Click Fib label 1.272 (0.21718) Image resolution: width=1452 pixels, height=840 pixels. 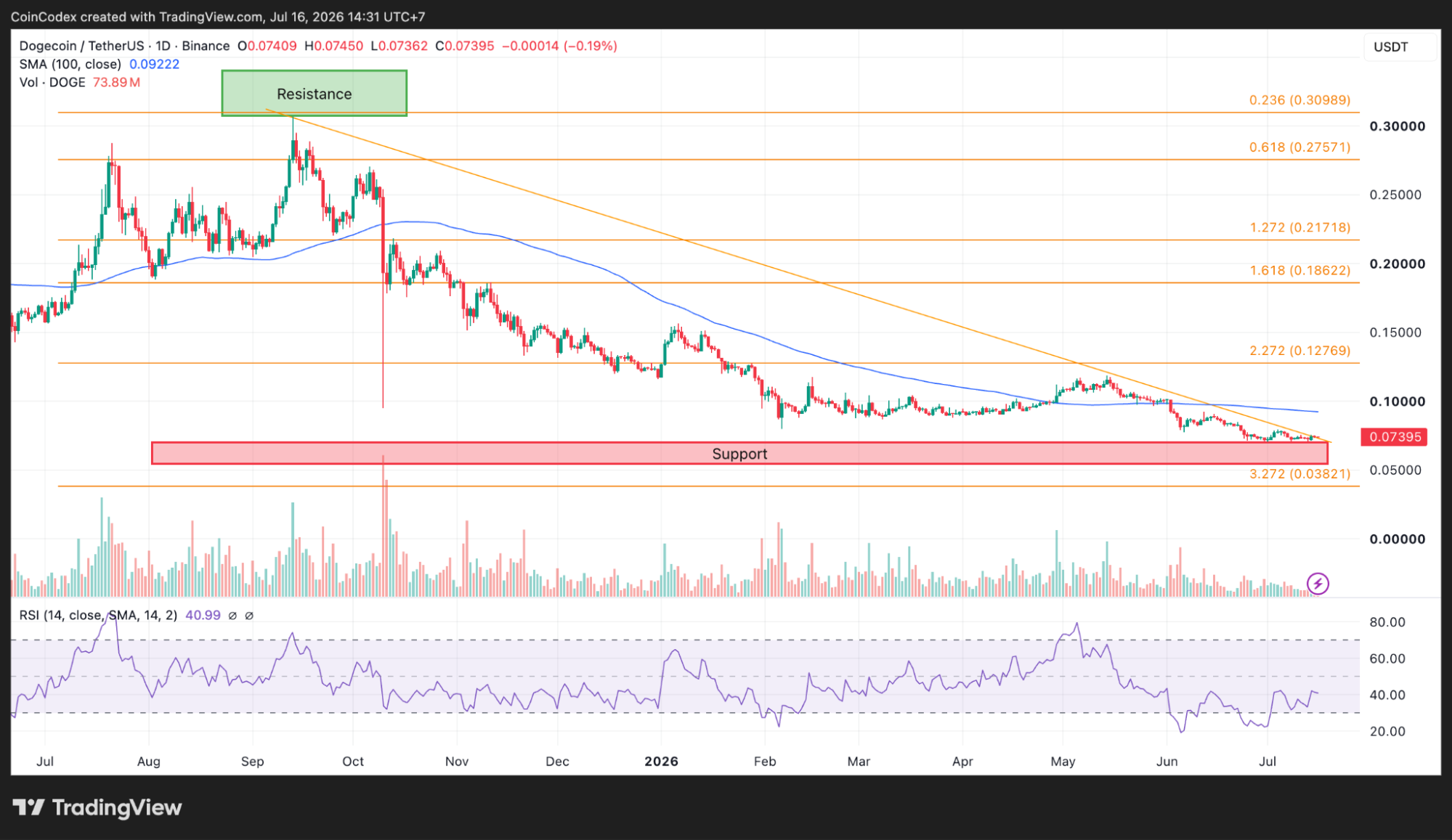click(x=1299, y=228)
